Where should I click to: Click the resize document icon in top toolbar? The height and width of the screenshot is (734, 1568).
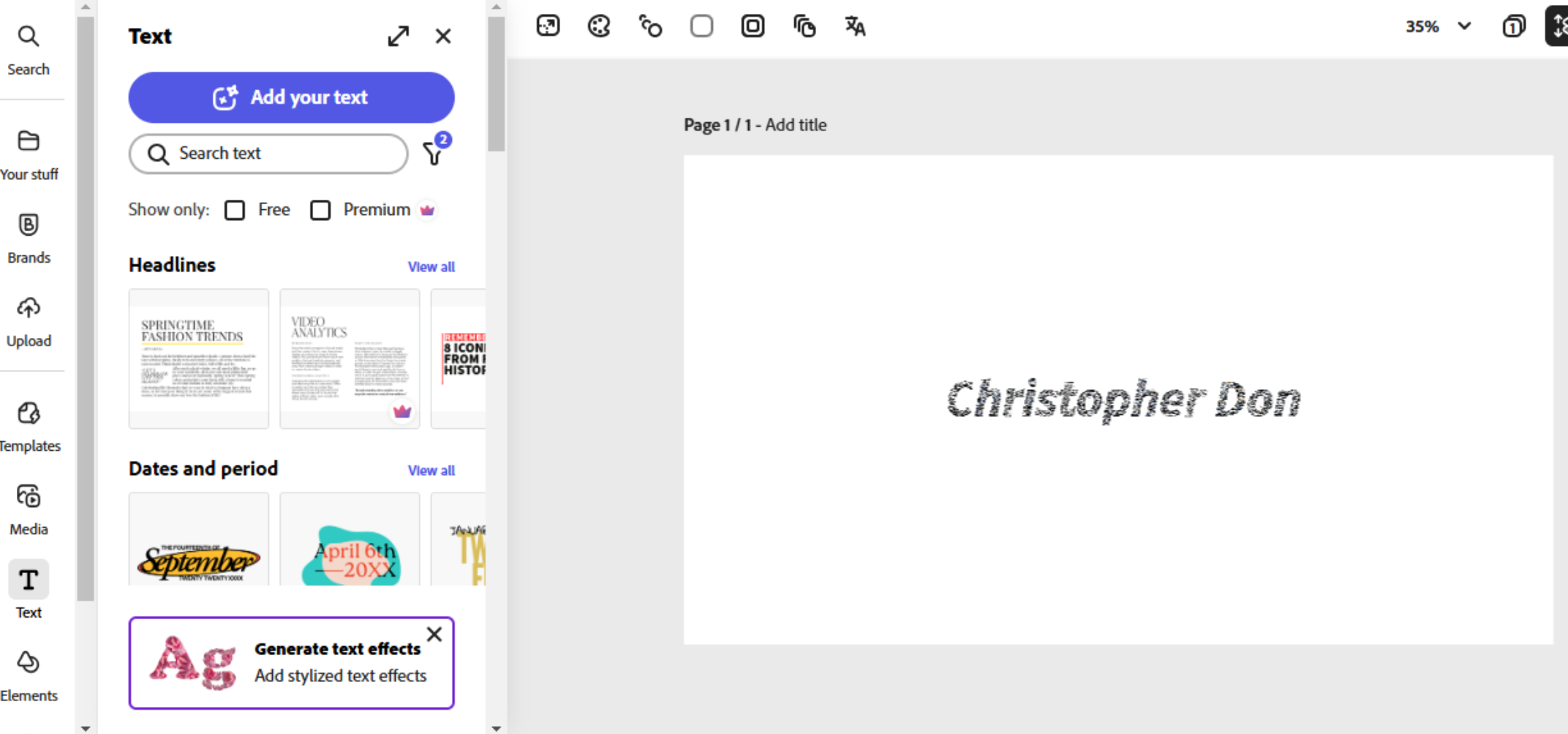point(549,26)
